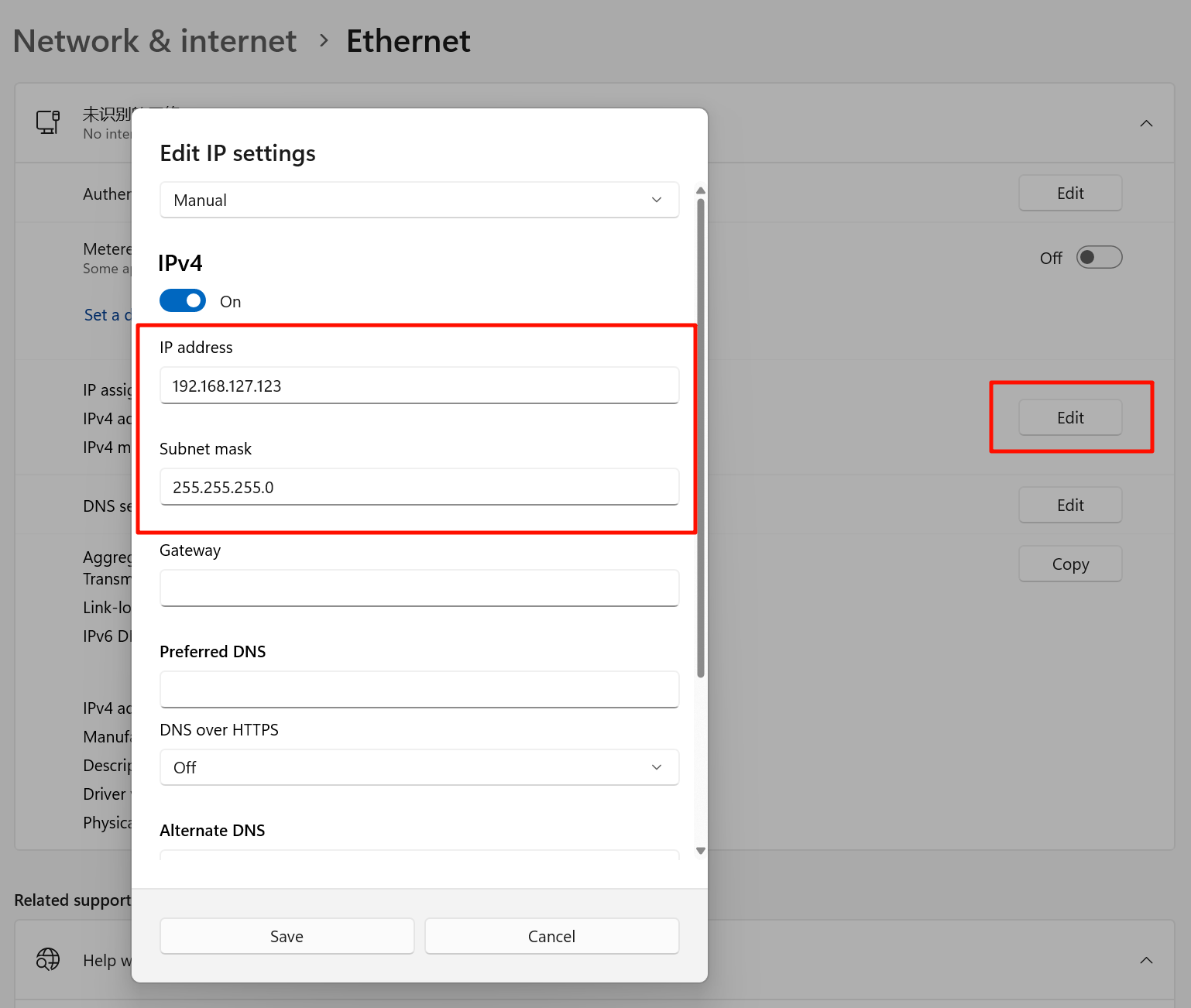Click the Subnet mask input field
Image resolution: width=1191 pixels, height=1008 pixels.
(419, 487)
